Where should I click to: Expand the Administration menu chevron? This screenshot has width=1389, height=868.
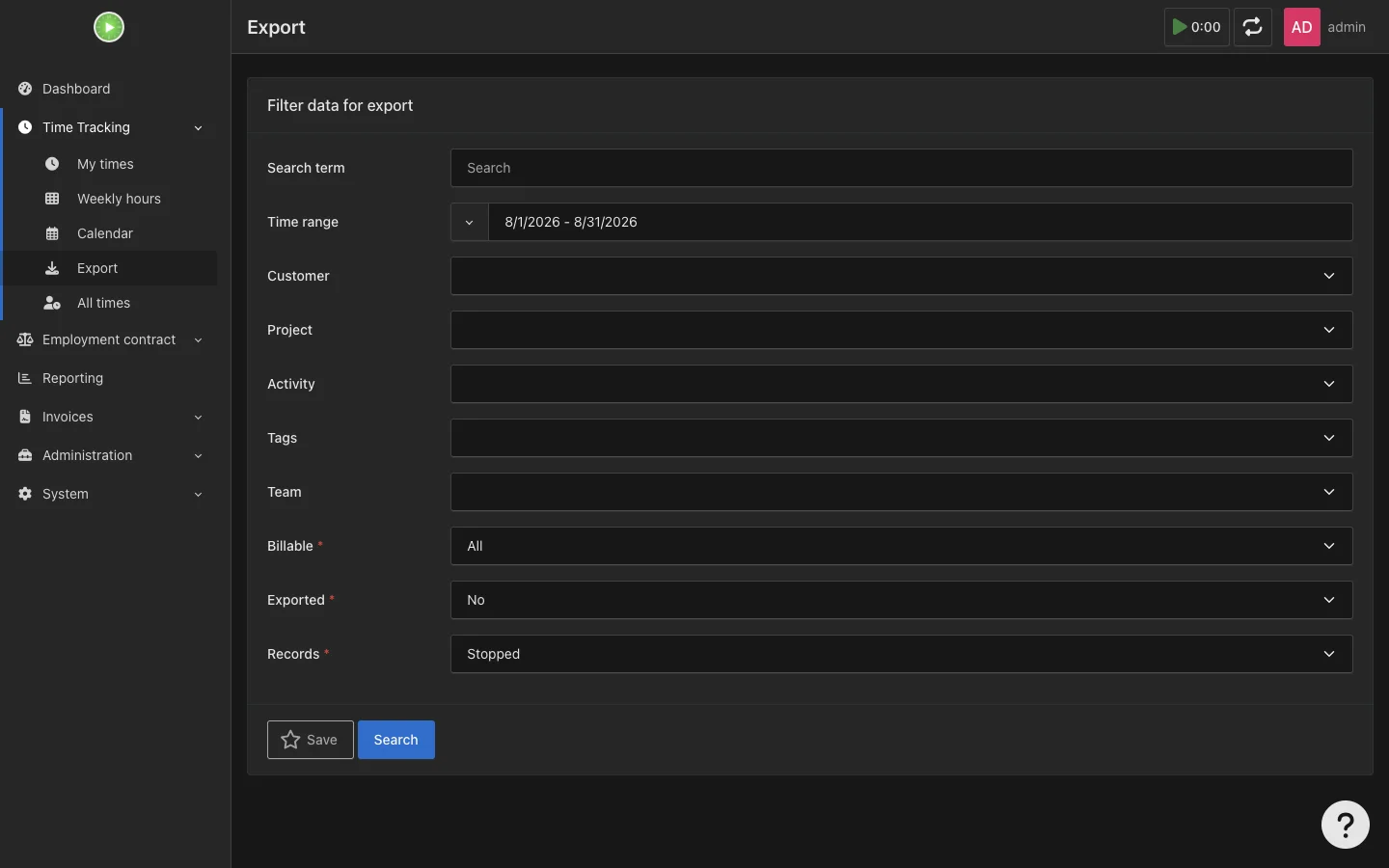[x=198, y=455]
